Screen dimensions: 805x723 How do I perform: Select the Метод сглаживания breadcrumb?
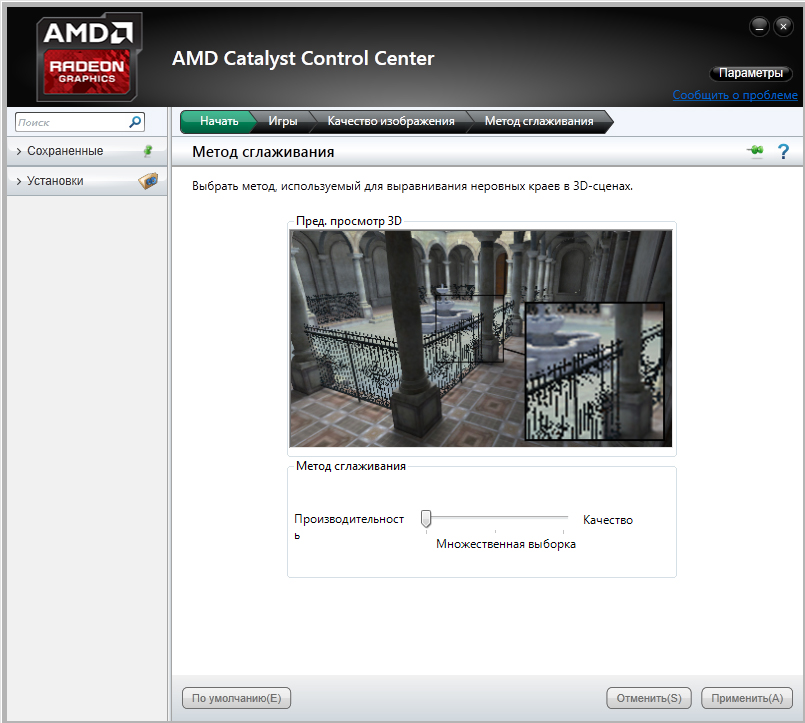539,121
